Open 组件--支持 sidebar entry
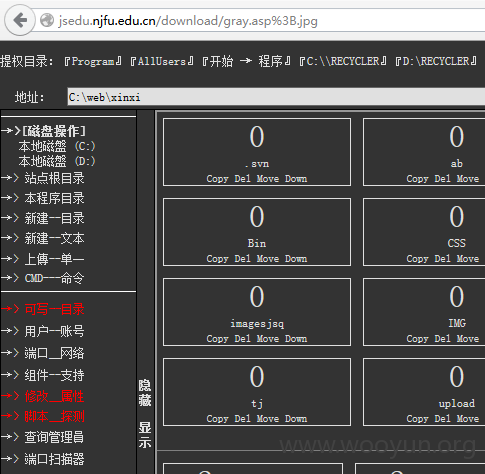Screen dimensions: 485x474 54,375
